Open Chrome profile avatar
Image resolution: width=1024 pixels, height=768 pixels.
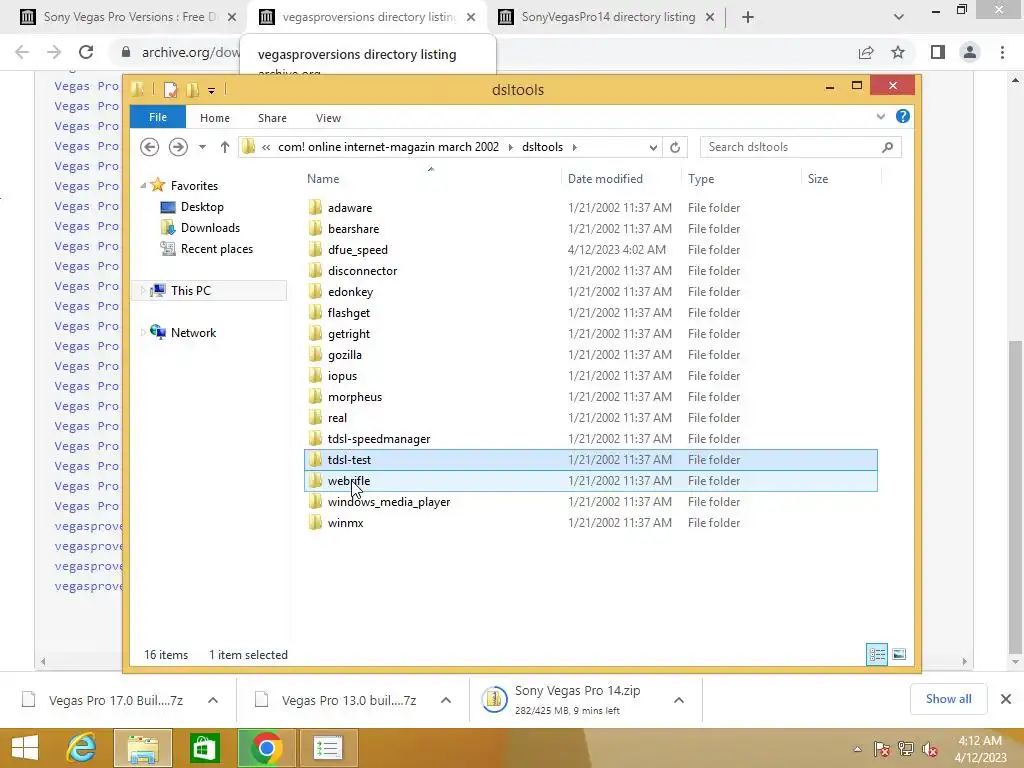(970, 52)
